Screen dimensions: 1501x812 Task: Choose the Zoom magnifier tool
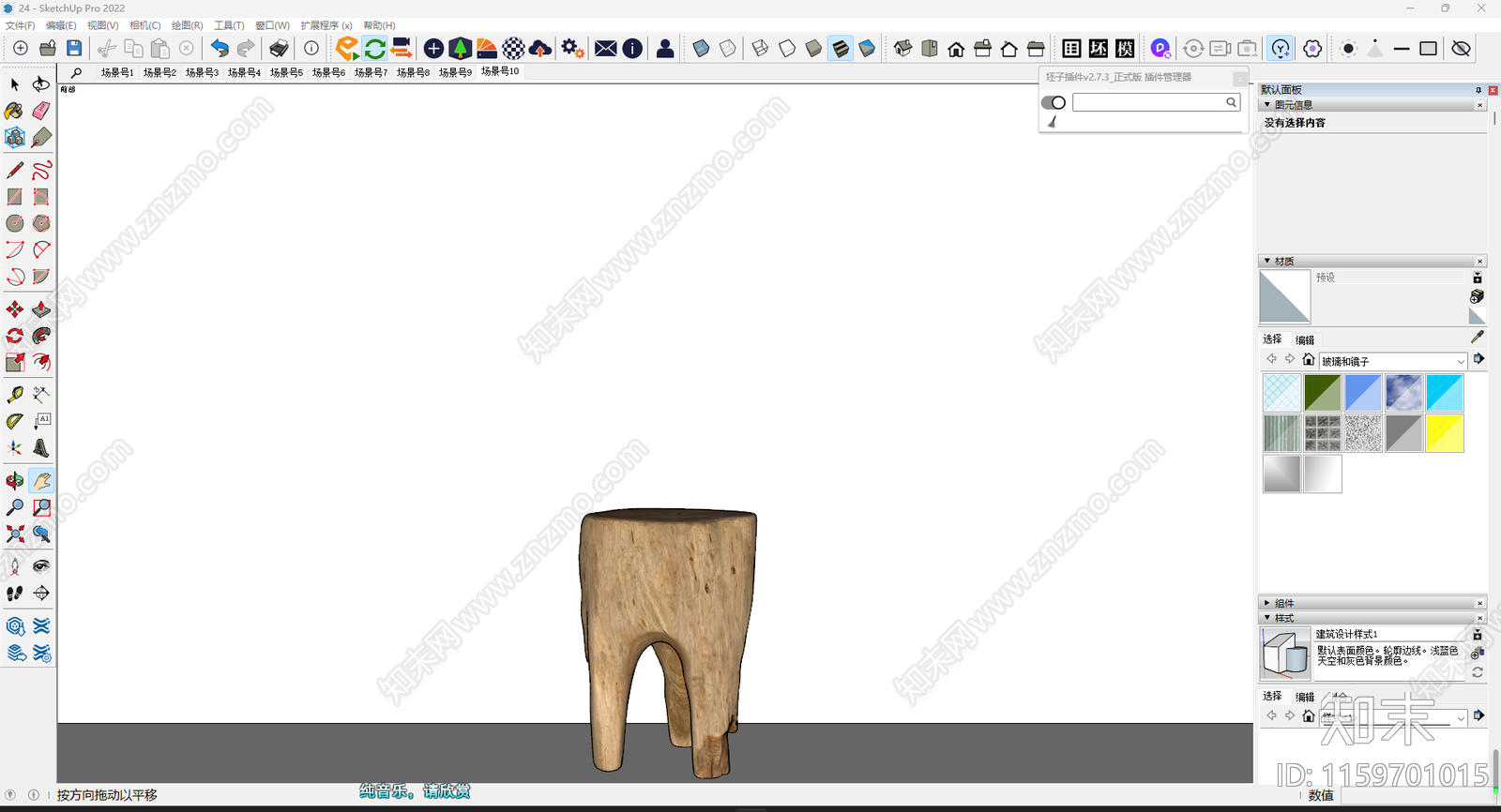(x=15, y=507)
